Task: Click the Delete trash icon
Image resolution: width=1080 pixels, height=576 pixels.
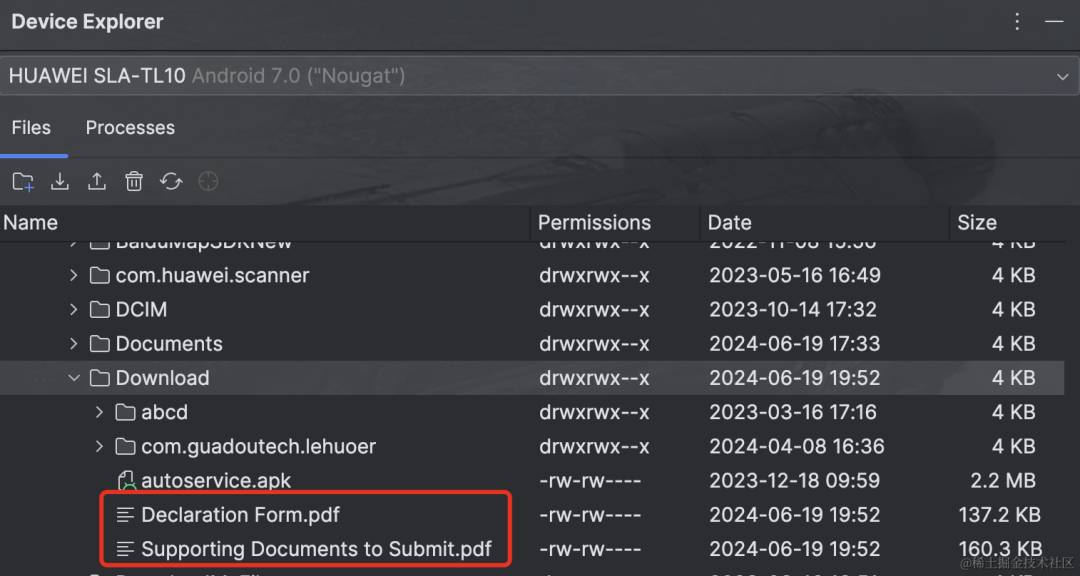Action: pyautogui.click(x=134, y=182)
